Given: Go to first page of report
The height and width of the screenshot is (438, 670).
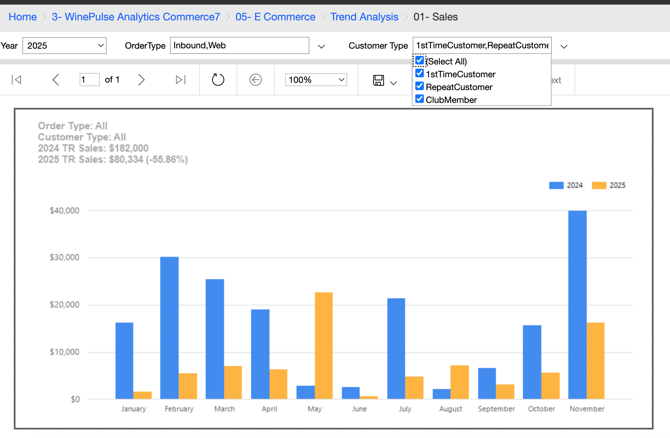Looking at the screenshot, I should pyautogui.click(x=17, y=80).
